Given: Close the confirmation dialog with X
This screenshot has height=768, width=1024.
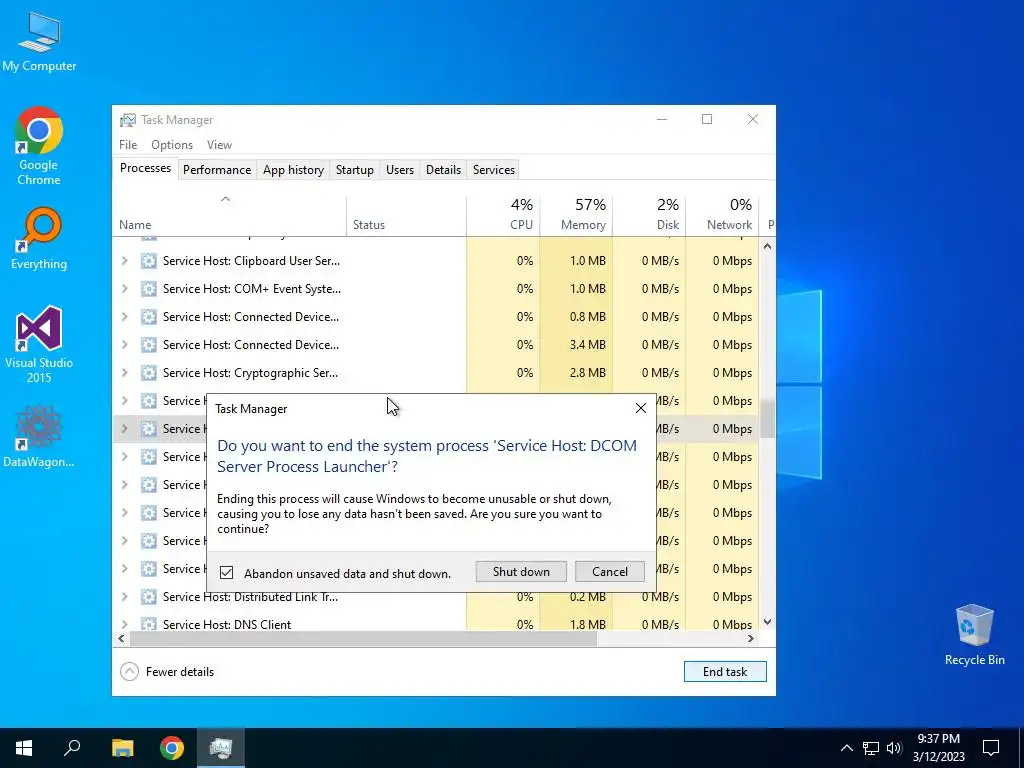Looking at the screenshot, I should pyautogui.click(x=641, y=408).
